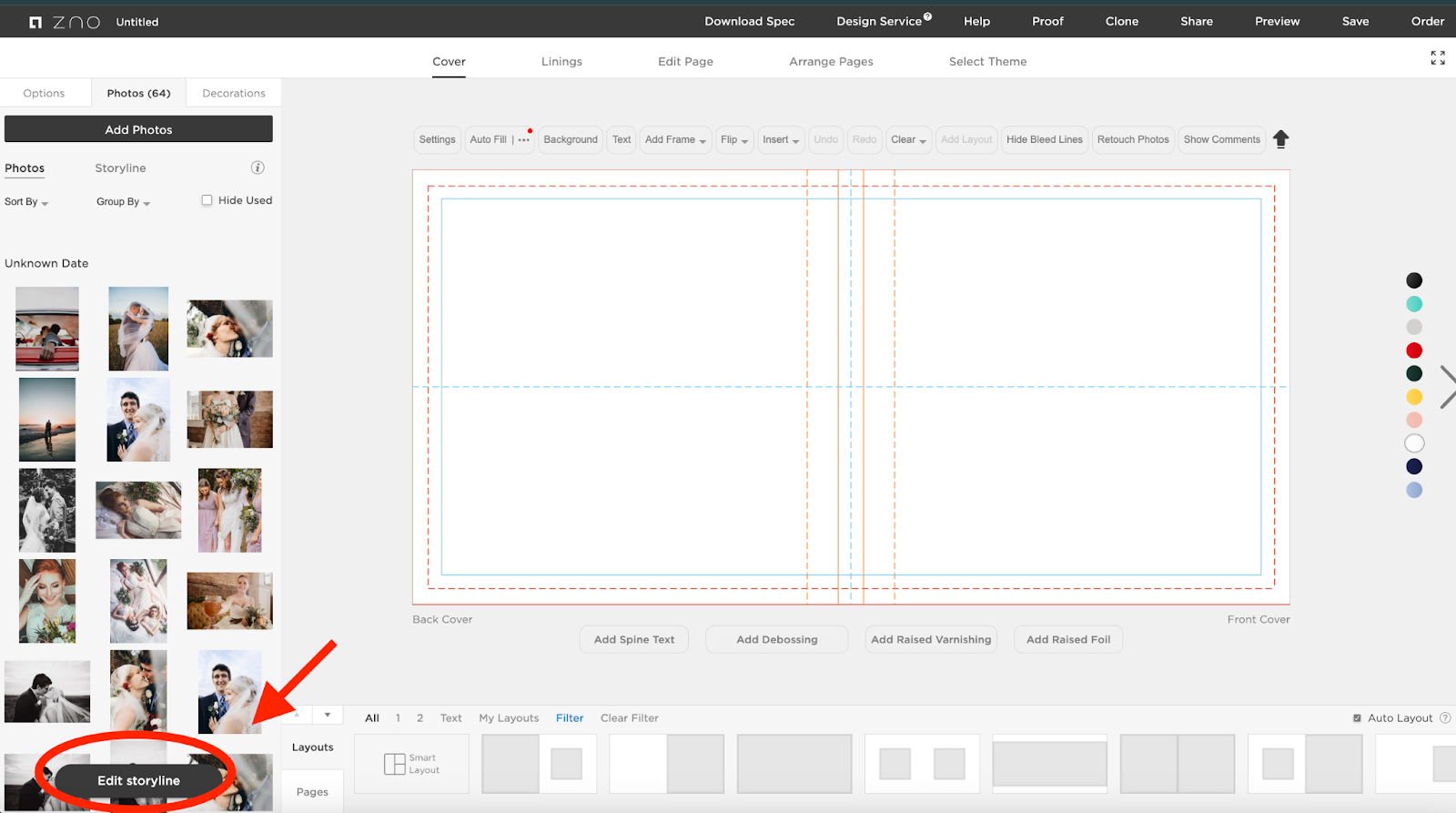Open the Sort By dropdown
Screen dimensions: 1456x813
tap(26, 202)
